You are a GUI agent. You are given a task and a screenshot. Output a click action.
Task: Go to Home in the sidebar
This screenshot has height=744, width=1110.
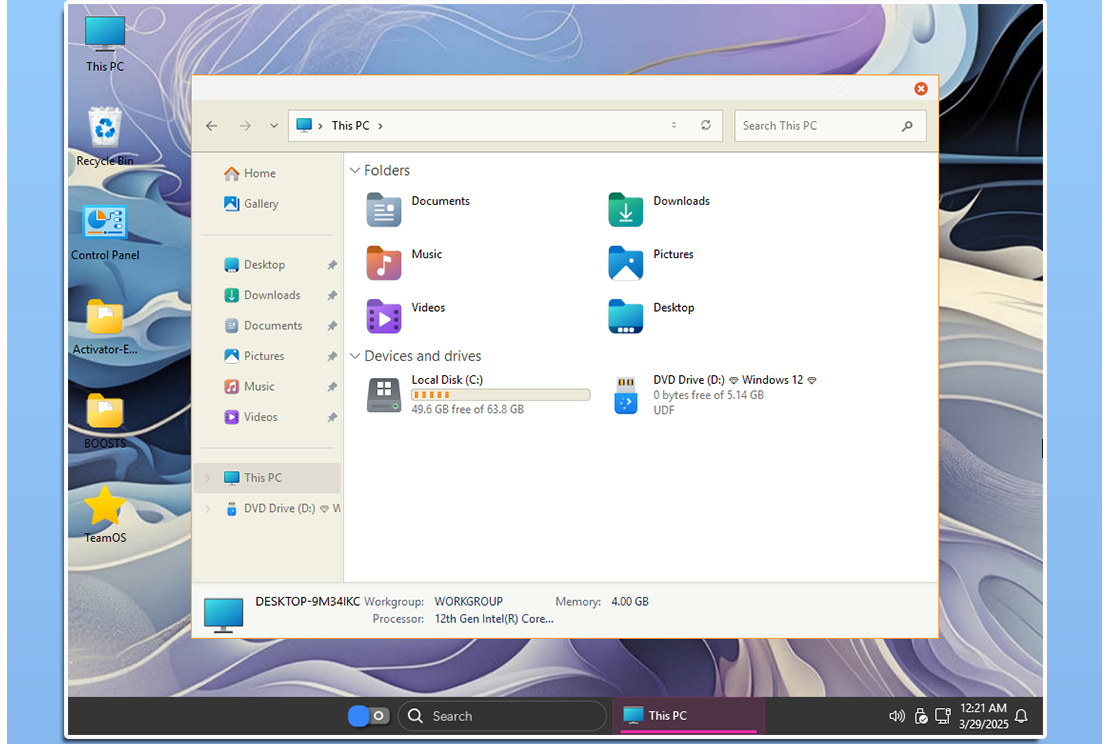(259, 173)
